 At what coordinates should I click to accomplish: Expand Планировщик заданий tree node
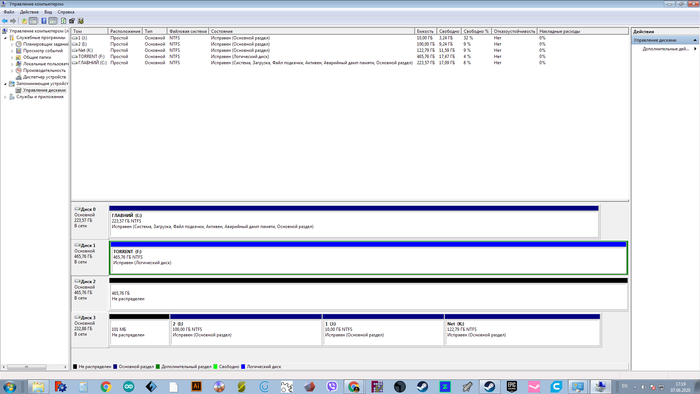12,45
